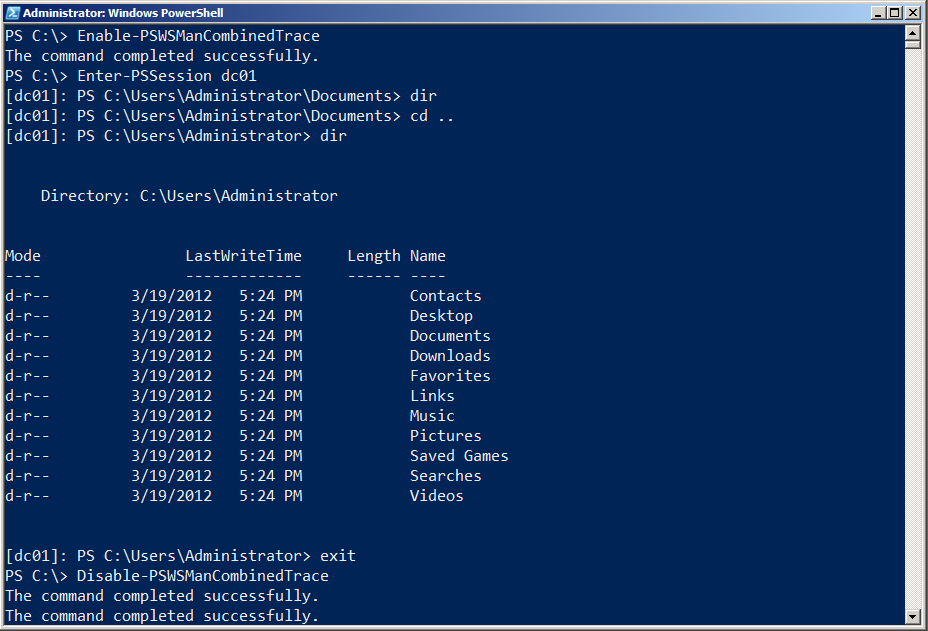Click the Desktop directory entry
928x631 pixels.
(441, 316)
